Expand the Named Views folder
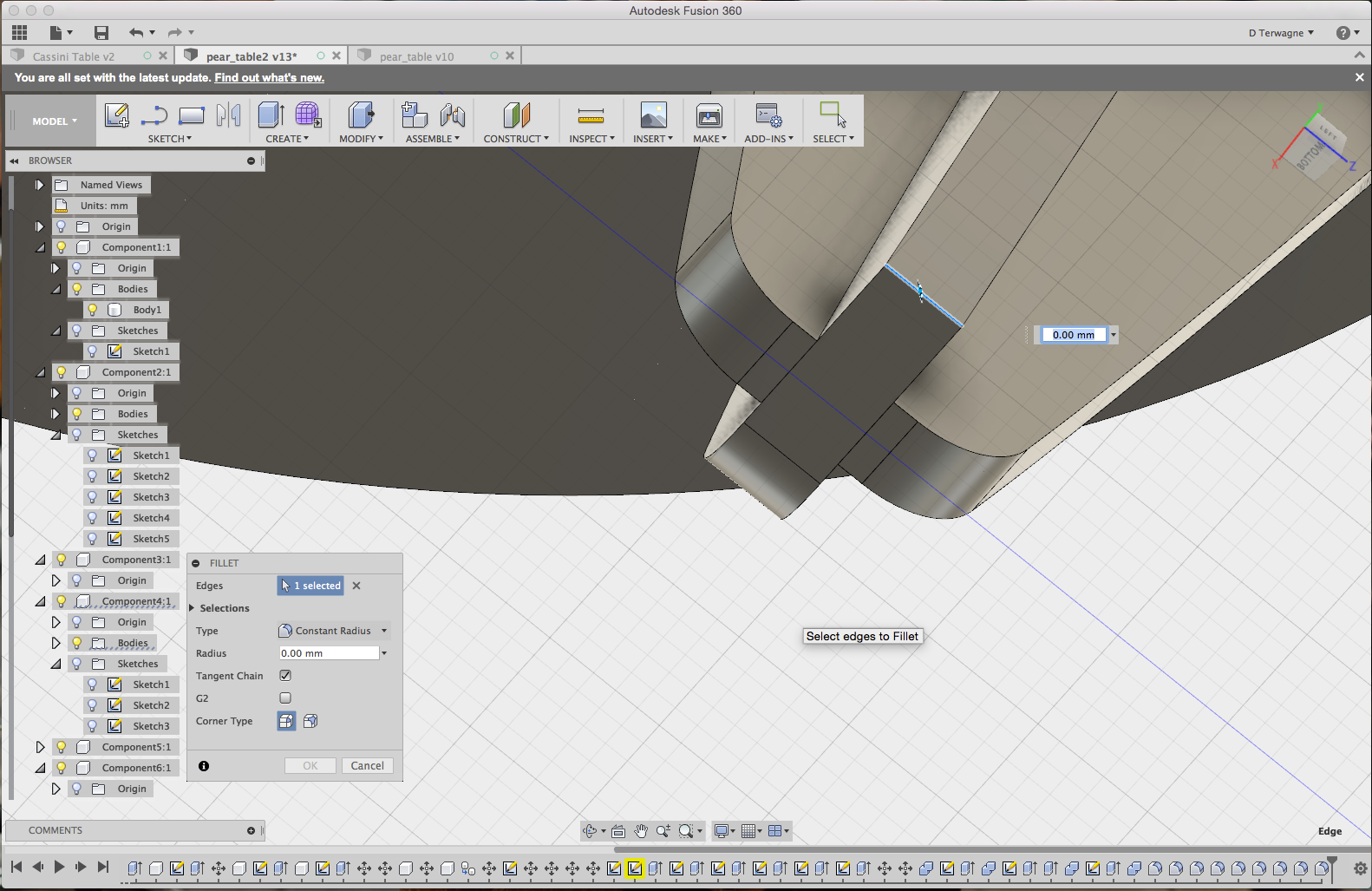 click(39, 185)
